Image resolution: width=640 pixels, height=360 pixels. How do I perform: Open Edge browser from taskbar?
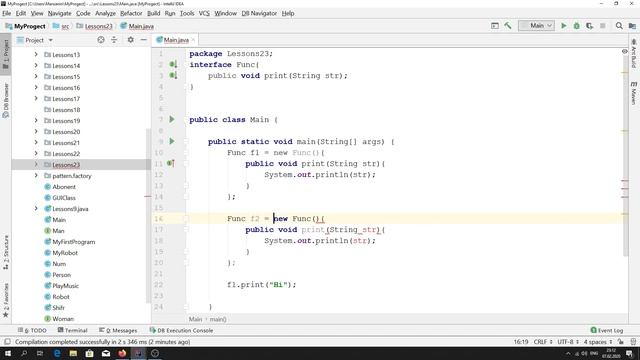[x=57, y=353]
